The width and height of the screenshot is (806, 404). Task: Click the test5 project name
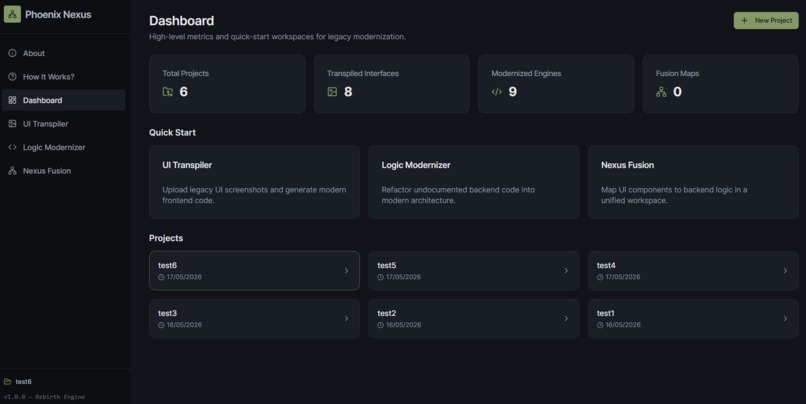coord(387,265)
